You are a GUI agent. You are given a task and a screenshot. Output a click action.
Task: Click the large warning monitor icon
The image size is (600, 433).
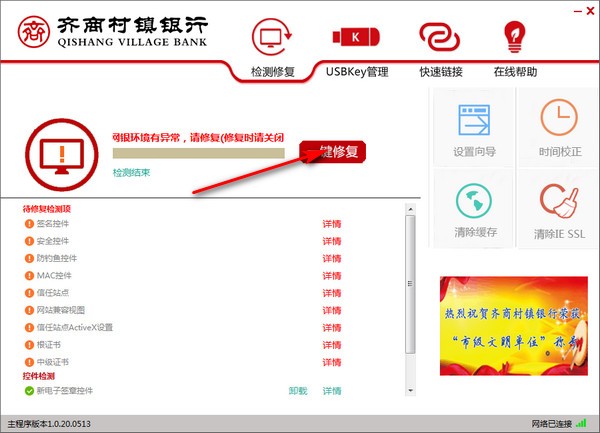[x=62, y=155]
